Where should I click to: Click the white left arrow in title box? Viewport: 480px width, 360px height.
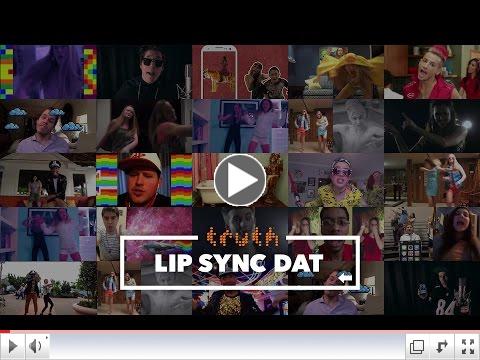point(345,277)
